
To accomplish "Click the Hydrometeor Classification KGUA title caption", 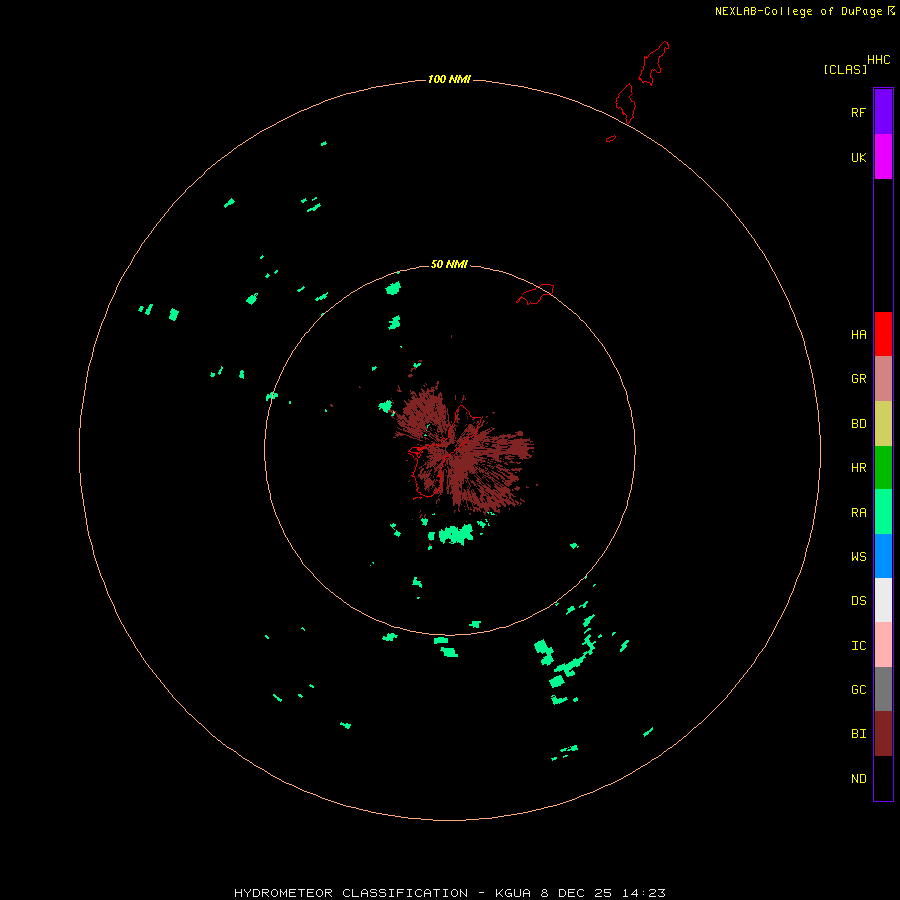I will pos(449,893).
